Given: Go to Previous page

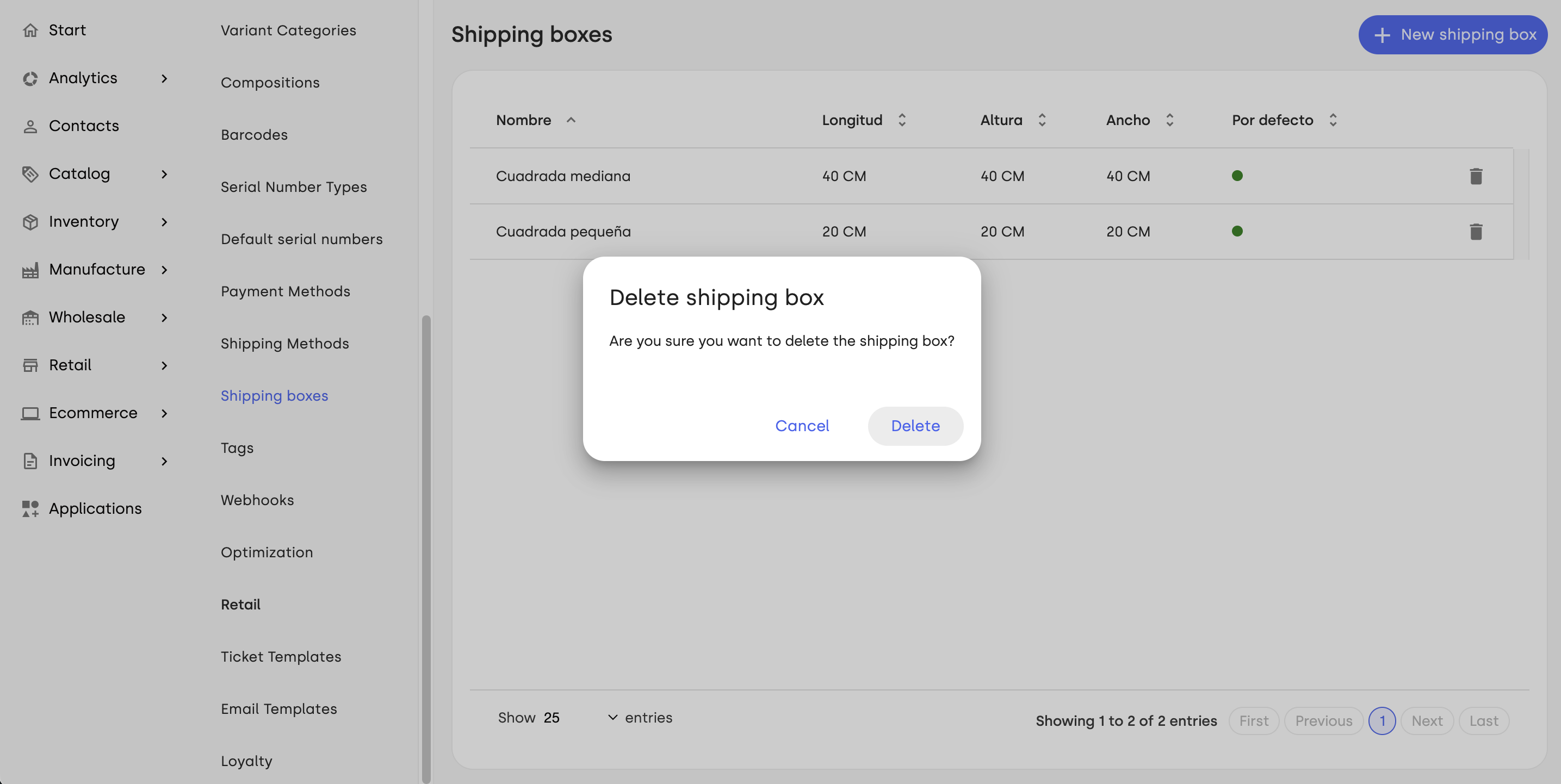Looking at the screenshot, I should pyautogui.click(x=1323, y=721).
